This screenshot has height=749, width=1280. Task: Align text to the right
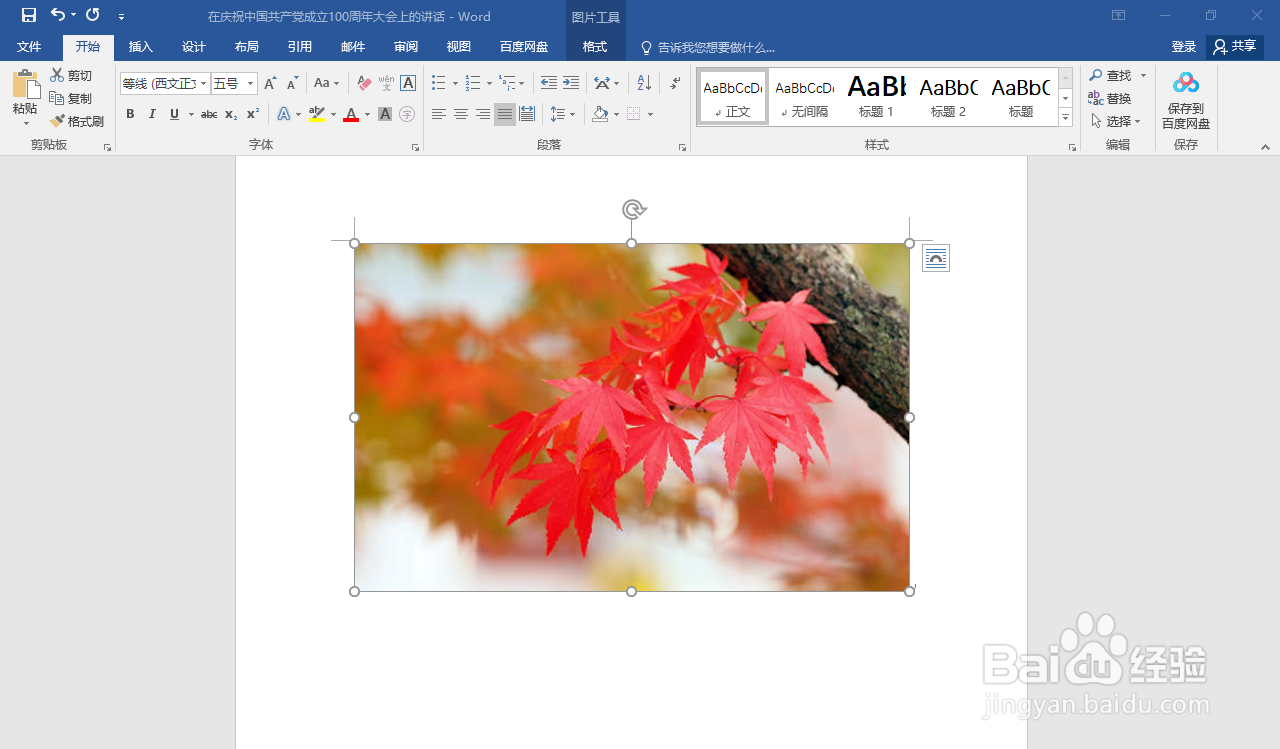tap(483, 114)
